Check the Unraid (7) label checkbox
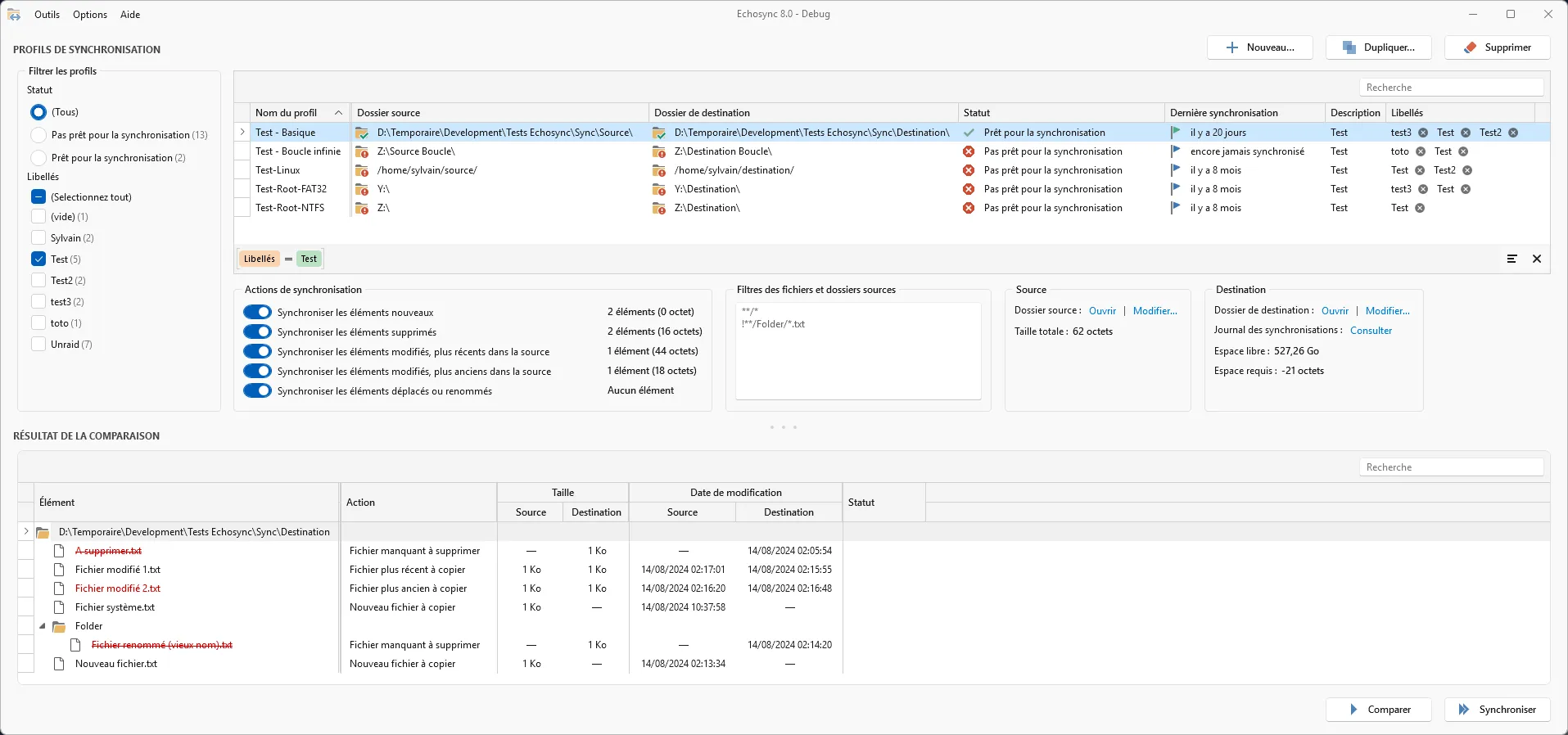 click(x=38, y=345)
